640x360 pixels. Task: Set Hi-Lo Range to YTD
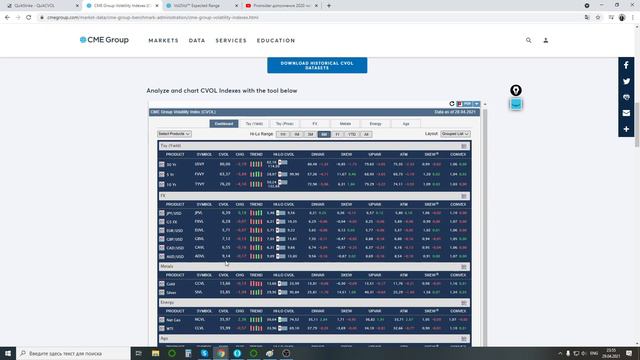pos(352,134)
